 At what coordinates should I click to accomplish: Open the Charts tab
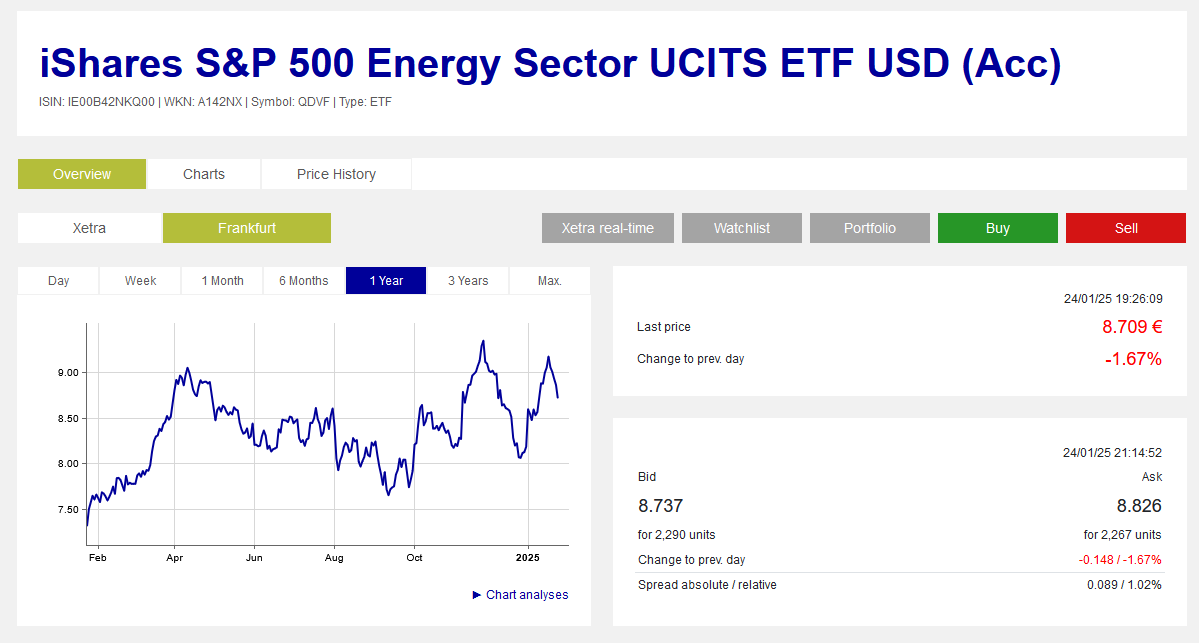pos(203,174)
